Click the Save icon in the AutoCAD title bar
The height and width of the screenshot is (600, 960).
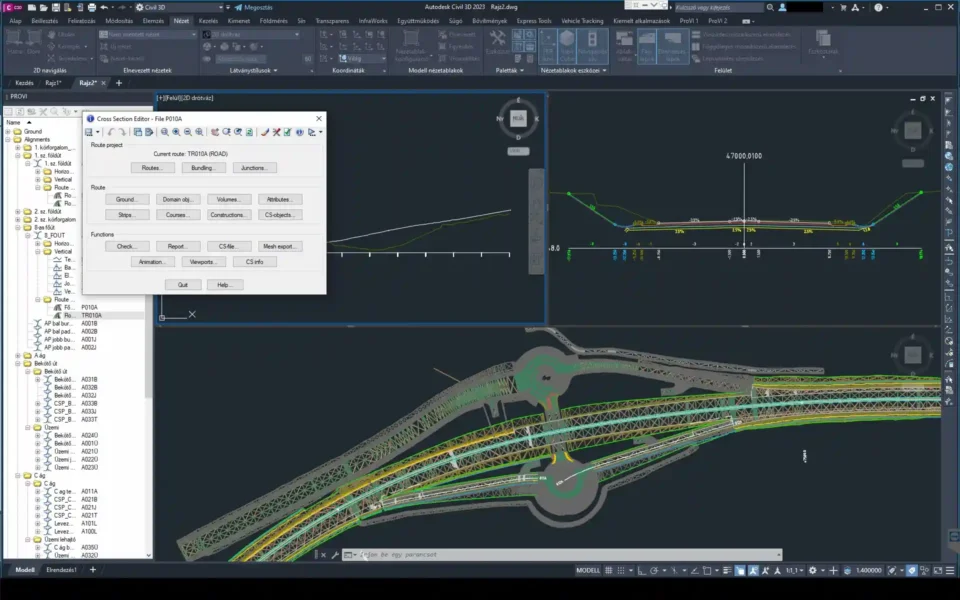56,7
